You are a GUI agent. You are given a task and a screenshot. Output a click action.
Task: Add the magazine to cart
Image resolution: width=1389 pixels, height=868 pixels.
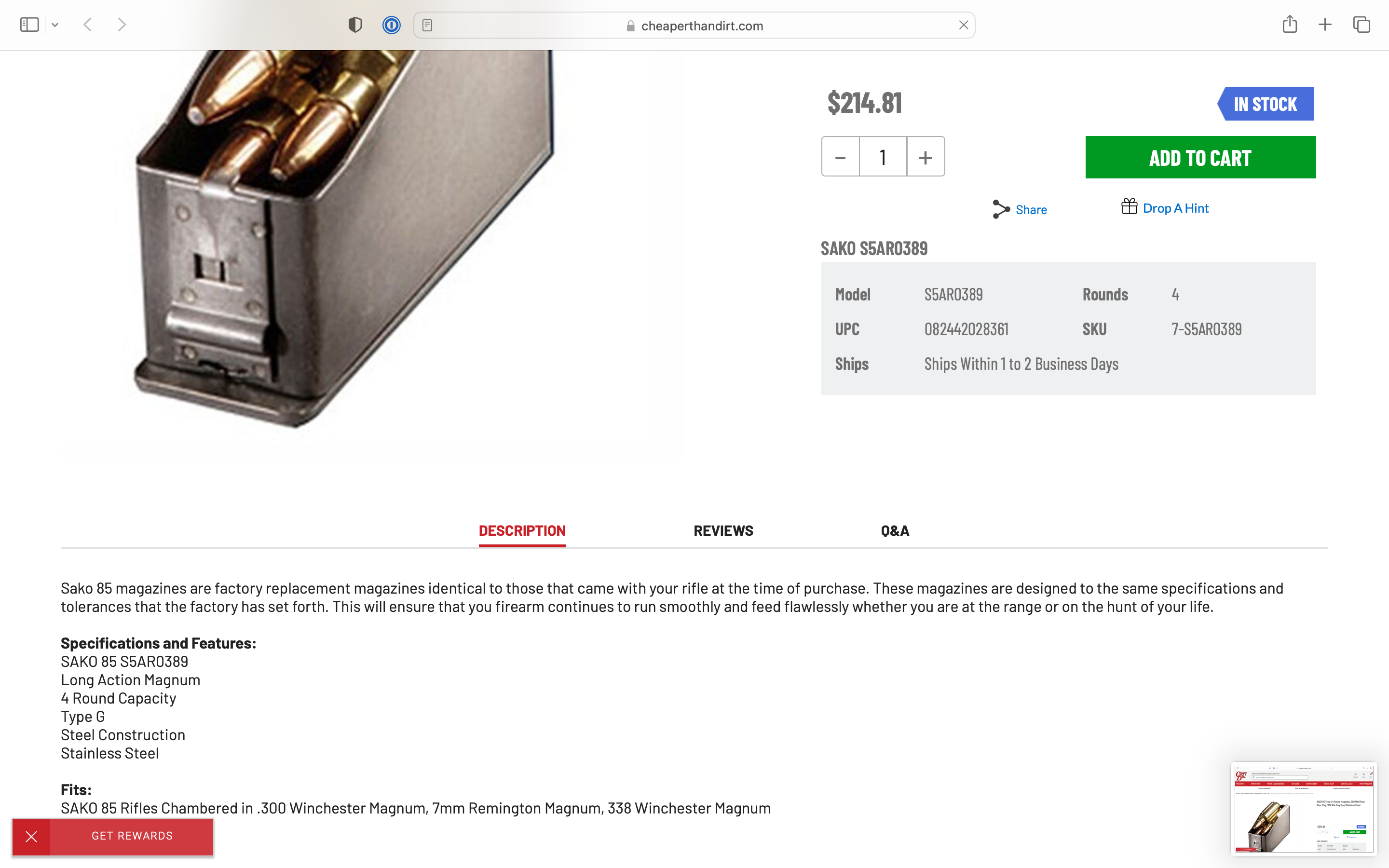pos(1200,157)
